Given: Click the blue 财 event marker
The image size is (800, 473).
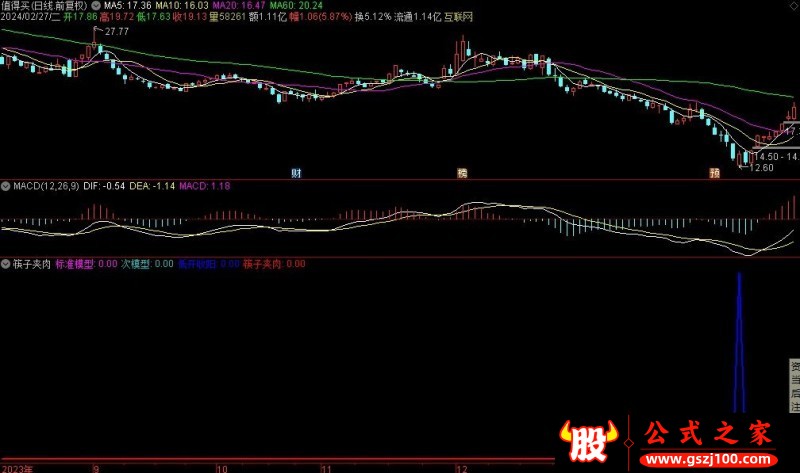Looking at the screenshot, I should (296, 173).
